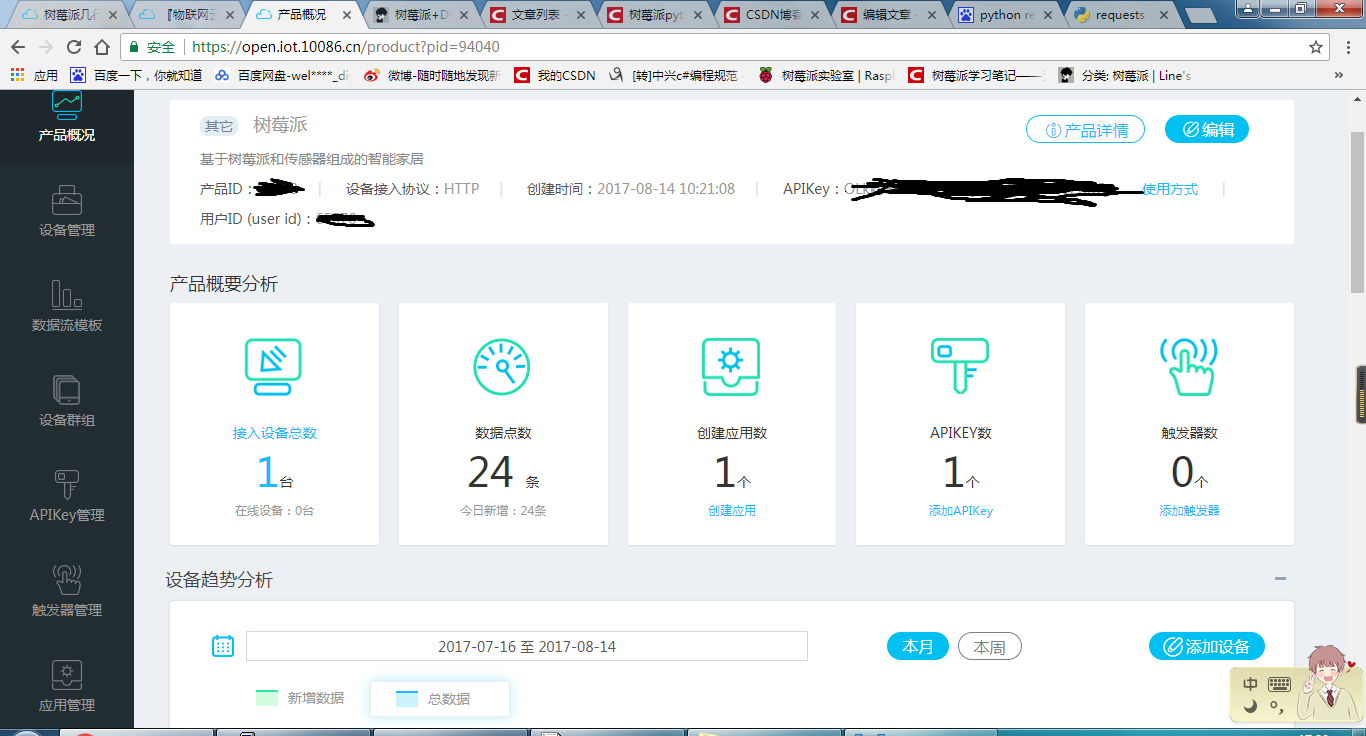Viewport: 1366px width, 736px height.
Task: Open the 使用方式 link
Action: [1170, 189]
